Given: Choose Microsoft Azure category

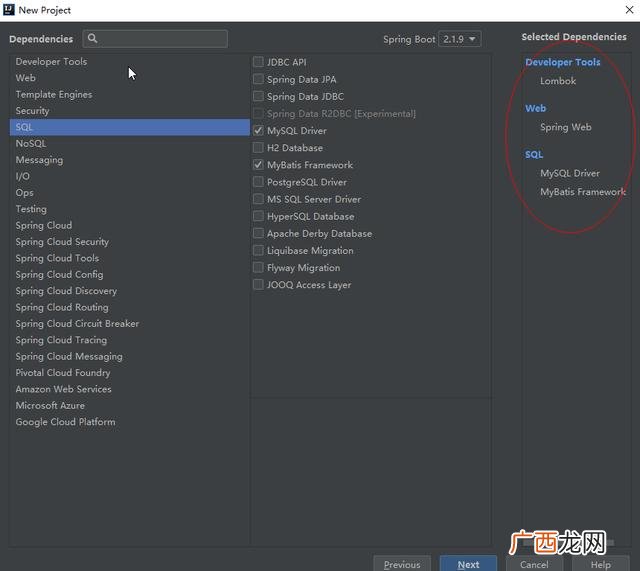Looking at the screenshot, I should click(129, 405).
